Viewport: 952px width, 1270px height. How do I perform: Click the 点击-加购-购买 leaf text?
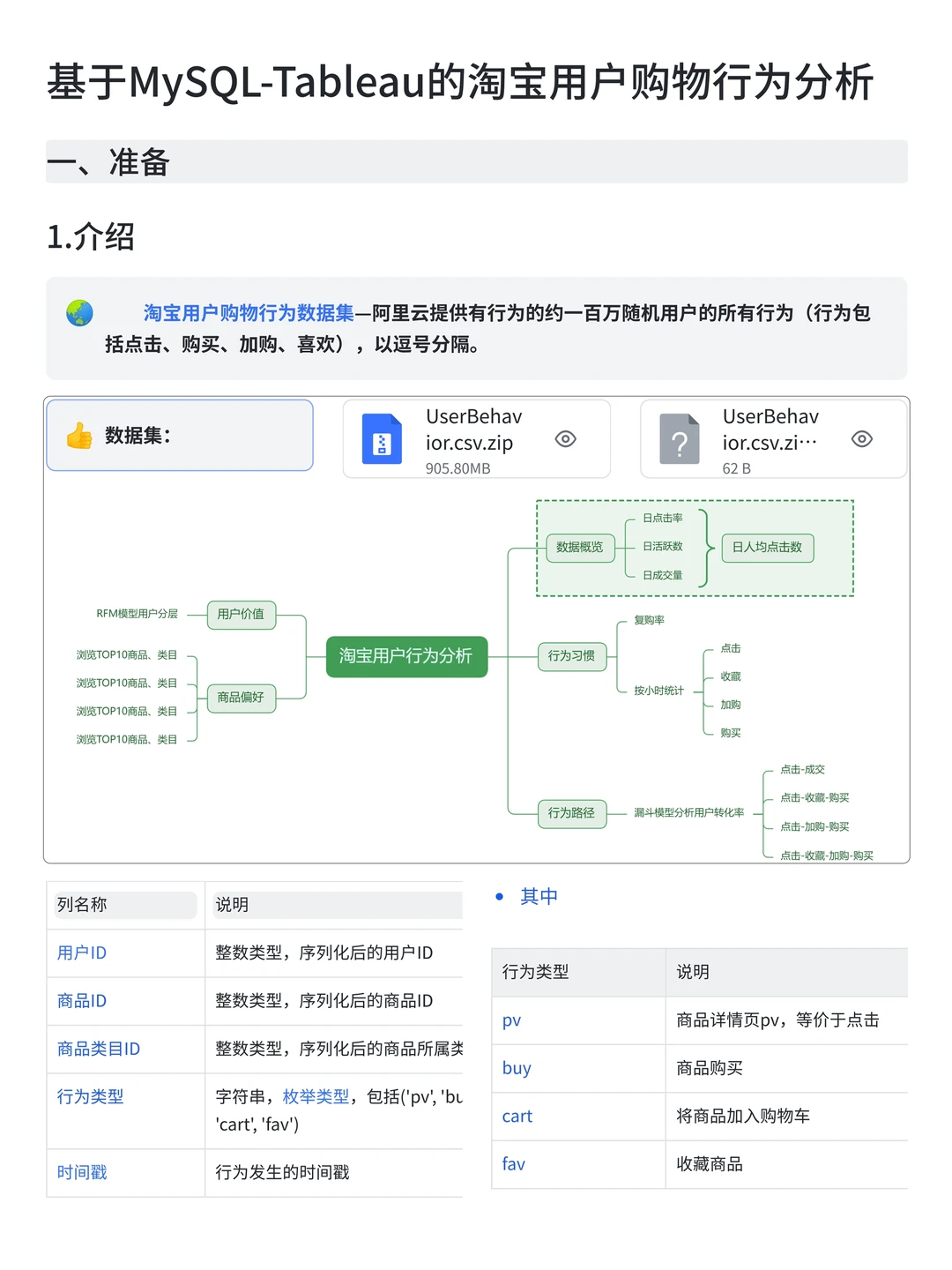(x=814, y=827)
